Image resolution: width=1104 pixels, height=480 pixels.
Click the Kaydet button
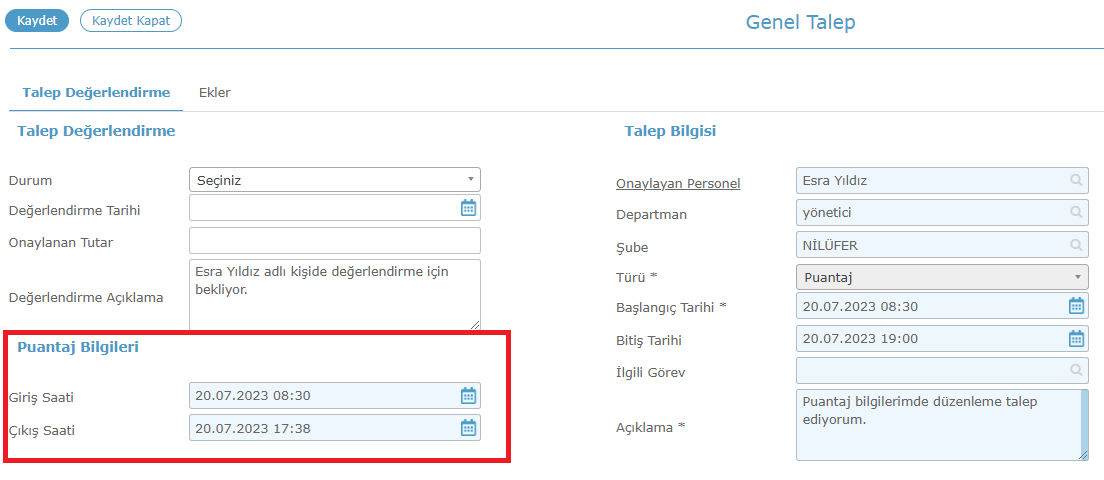click(x=37, y=20)
